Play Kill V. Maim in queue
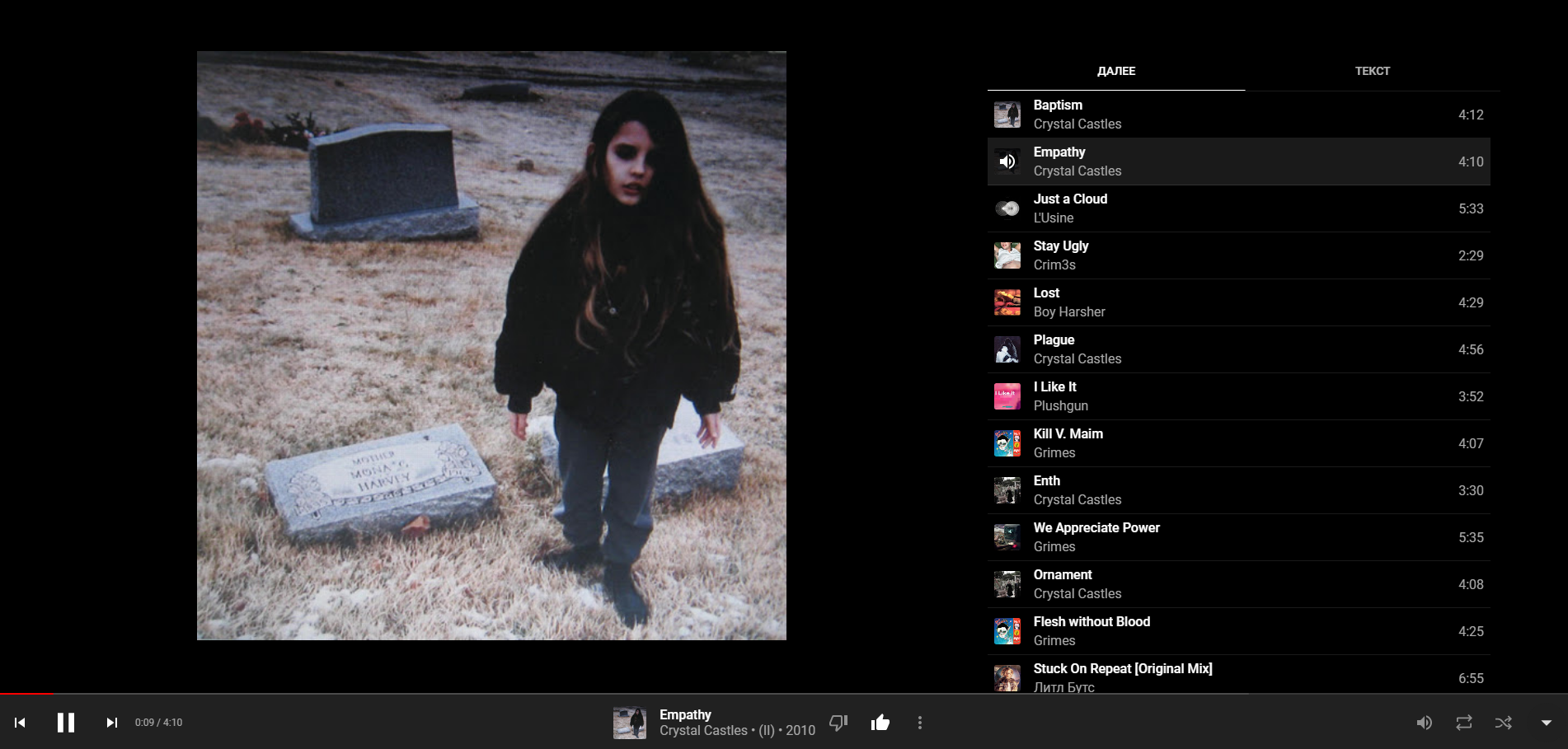The width and height of the screenshot is (1568, 749). tap(1239, 443)
